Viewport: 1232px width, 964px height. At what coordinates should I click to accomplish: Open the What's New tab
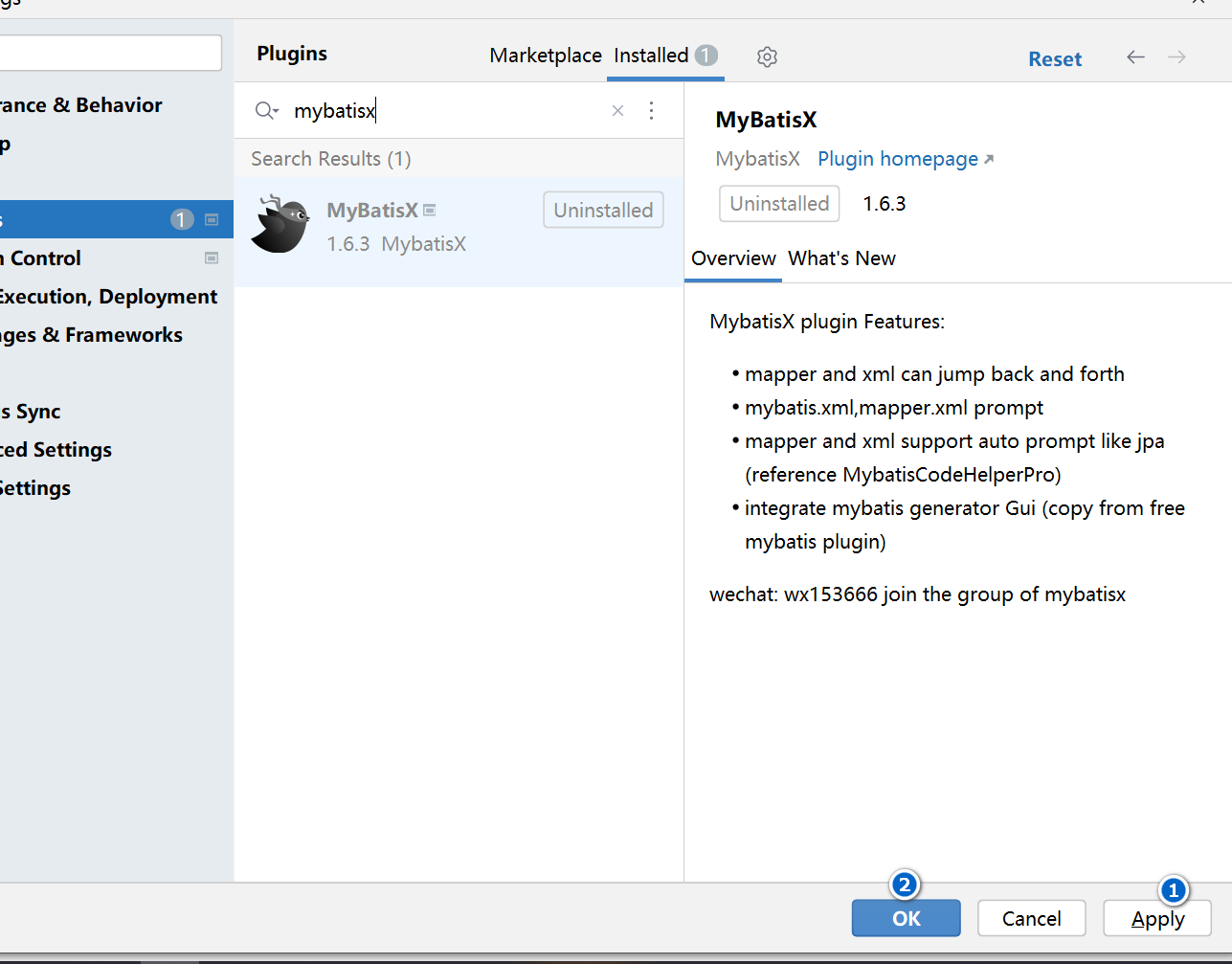pyautogui.click(x=841, y=258)
